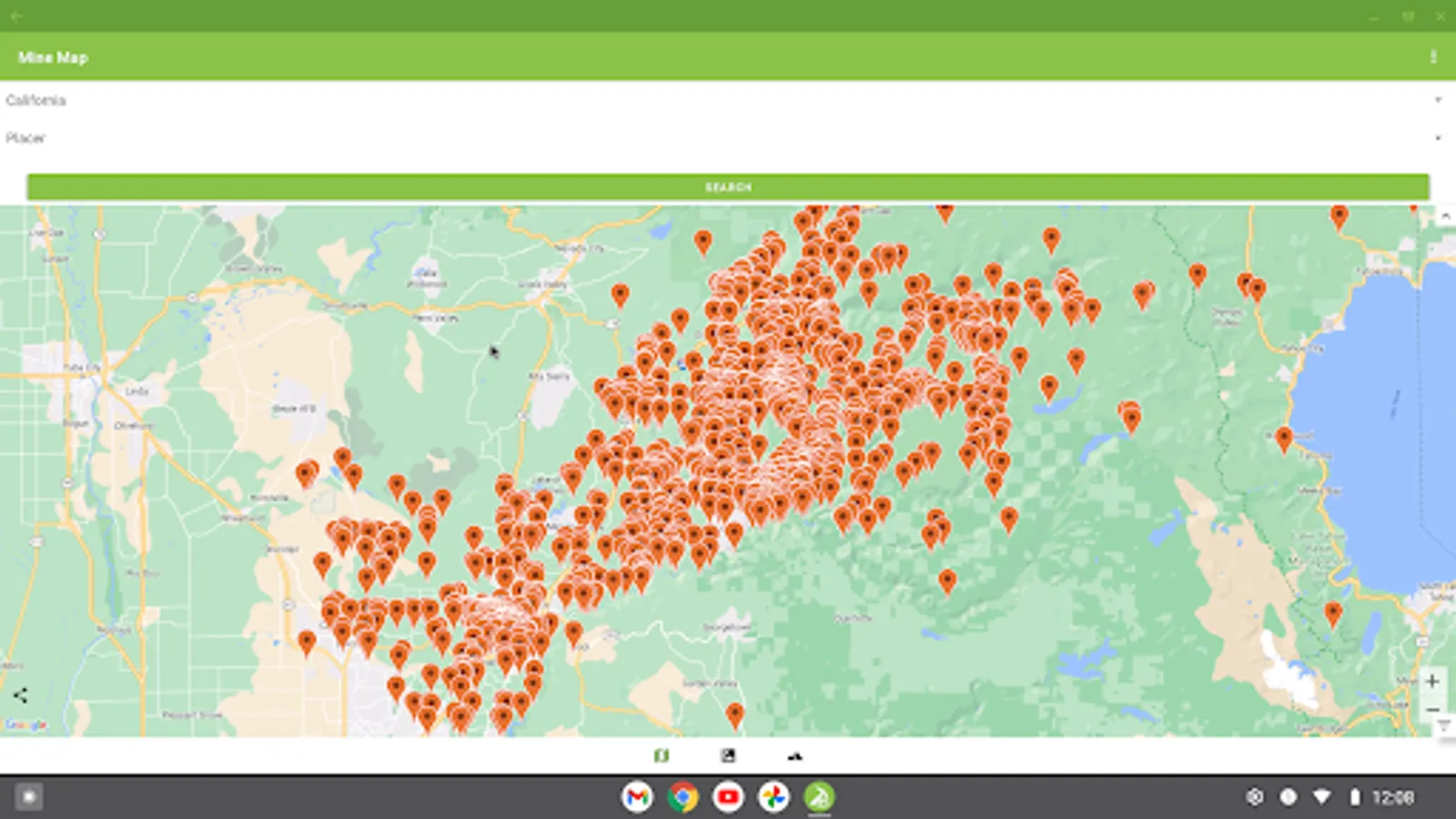Open Google Photos from the shelf
This screenshot has height=819, width=1456.
(773, 797)
